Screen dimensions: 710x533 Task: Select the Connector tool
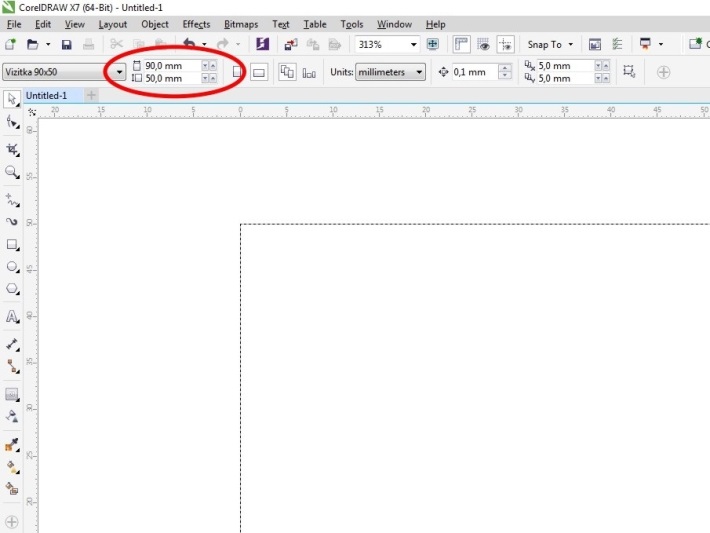12,366
